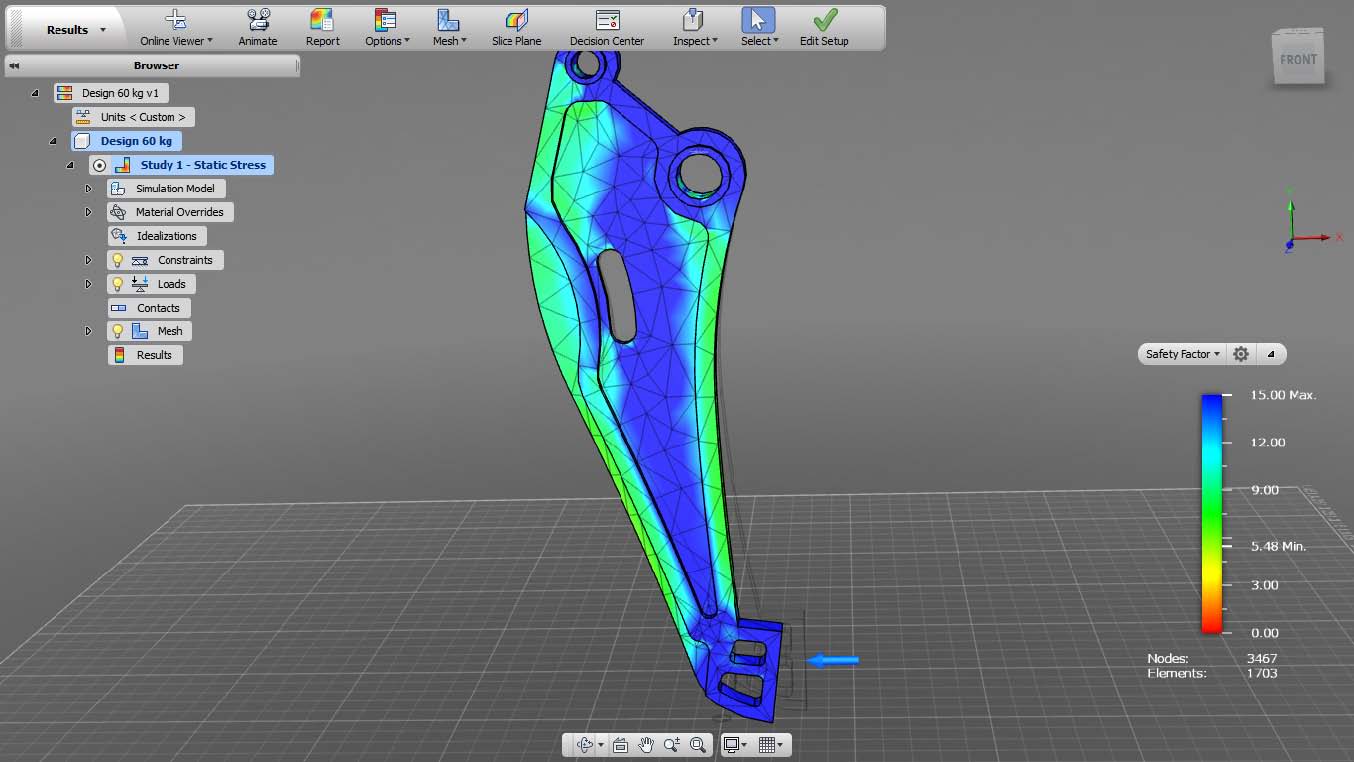Select the Study 1 - Static Stress row

tap(182, 165)
